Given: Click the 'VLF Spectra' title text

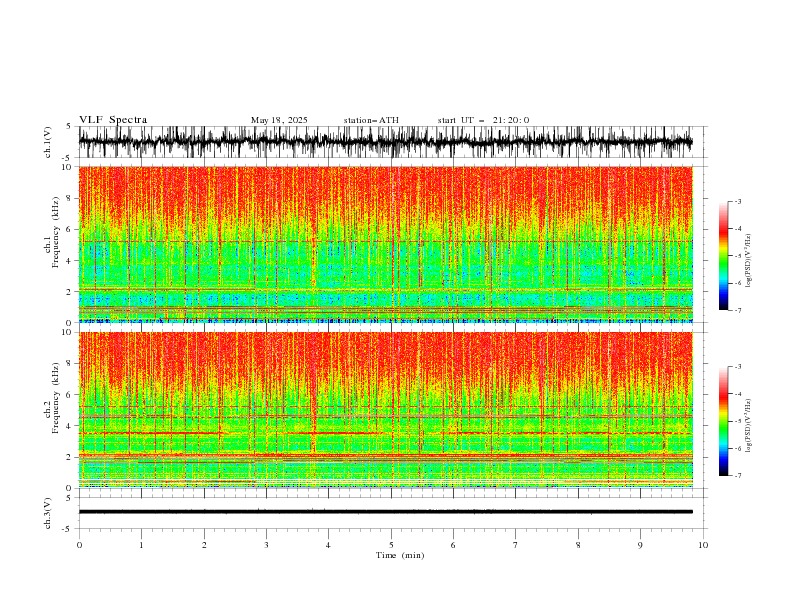Looking at the screenshot, I should [x=113, y=120].
